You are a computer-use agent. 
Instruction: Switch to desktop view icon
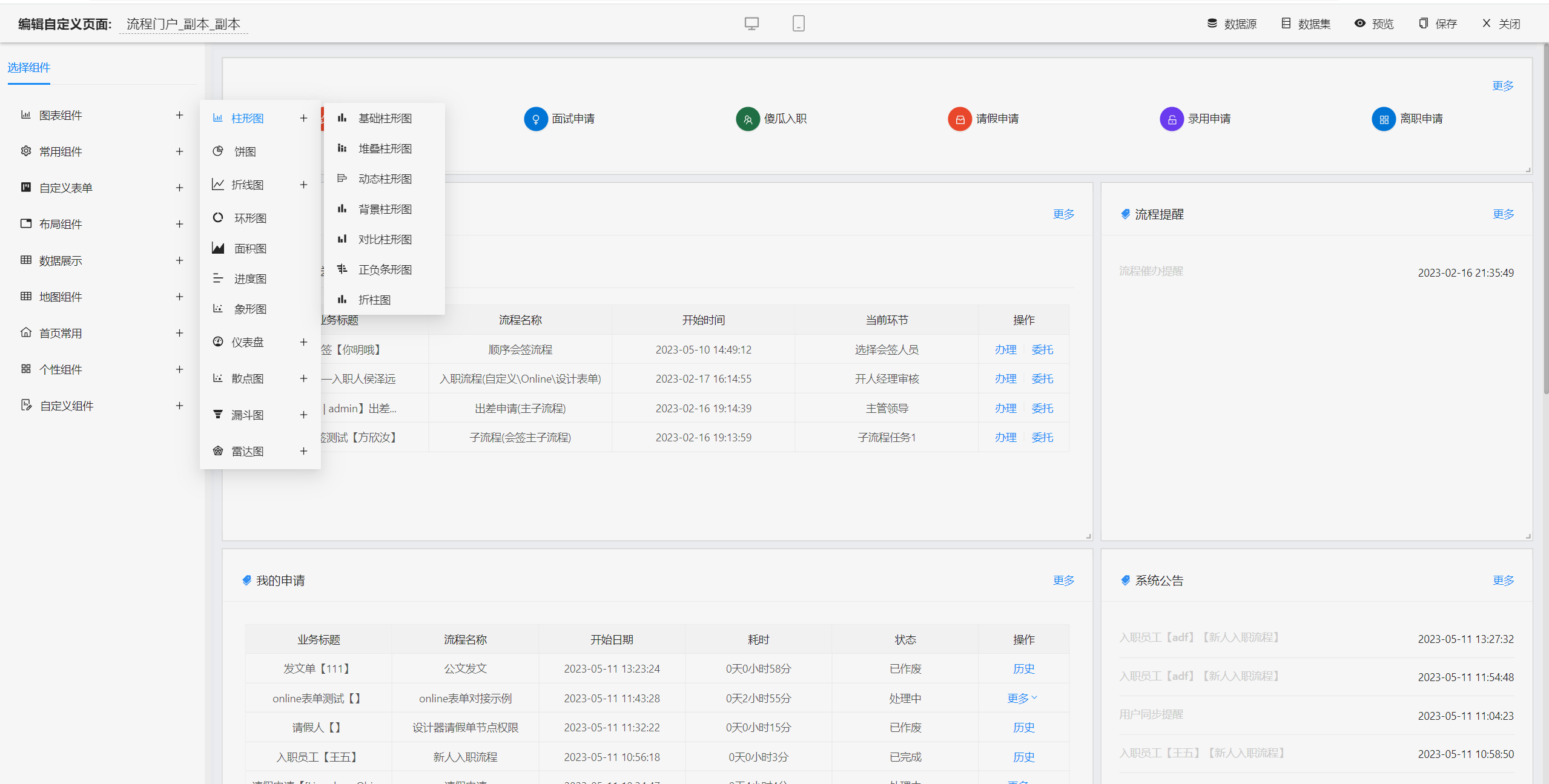[751, 24]
